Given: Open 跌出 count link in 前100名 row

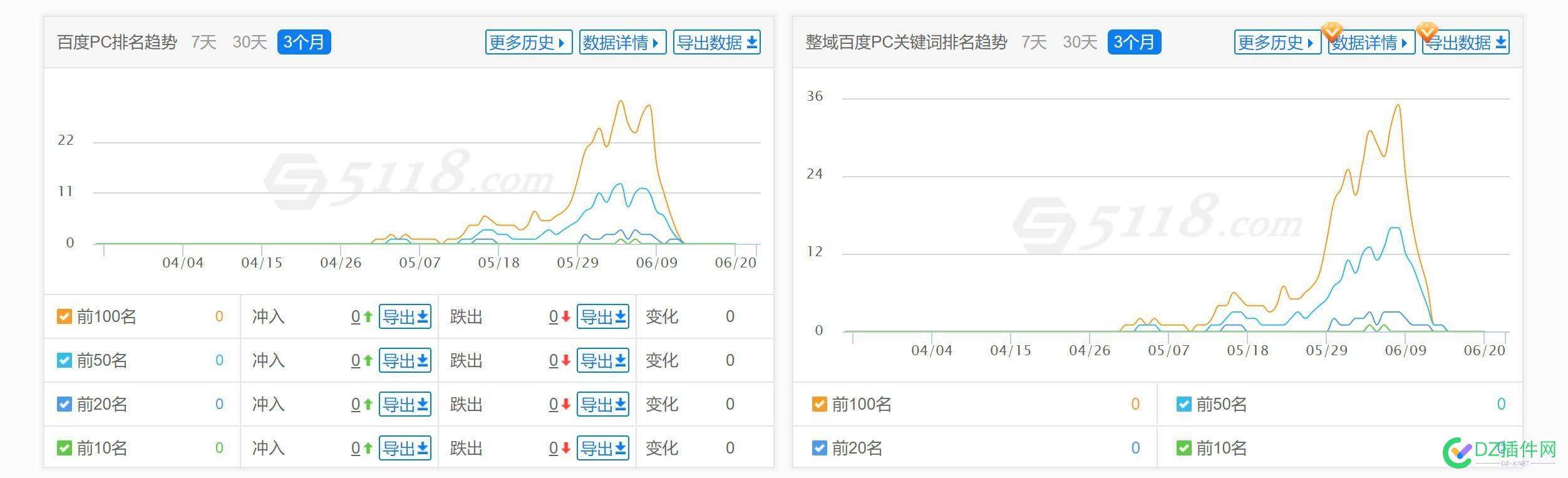Looking at the screenshot, I should (x=554, y=317).
